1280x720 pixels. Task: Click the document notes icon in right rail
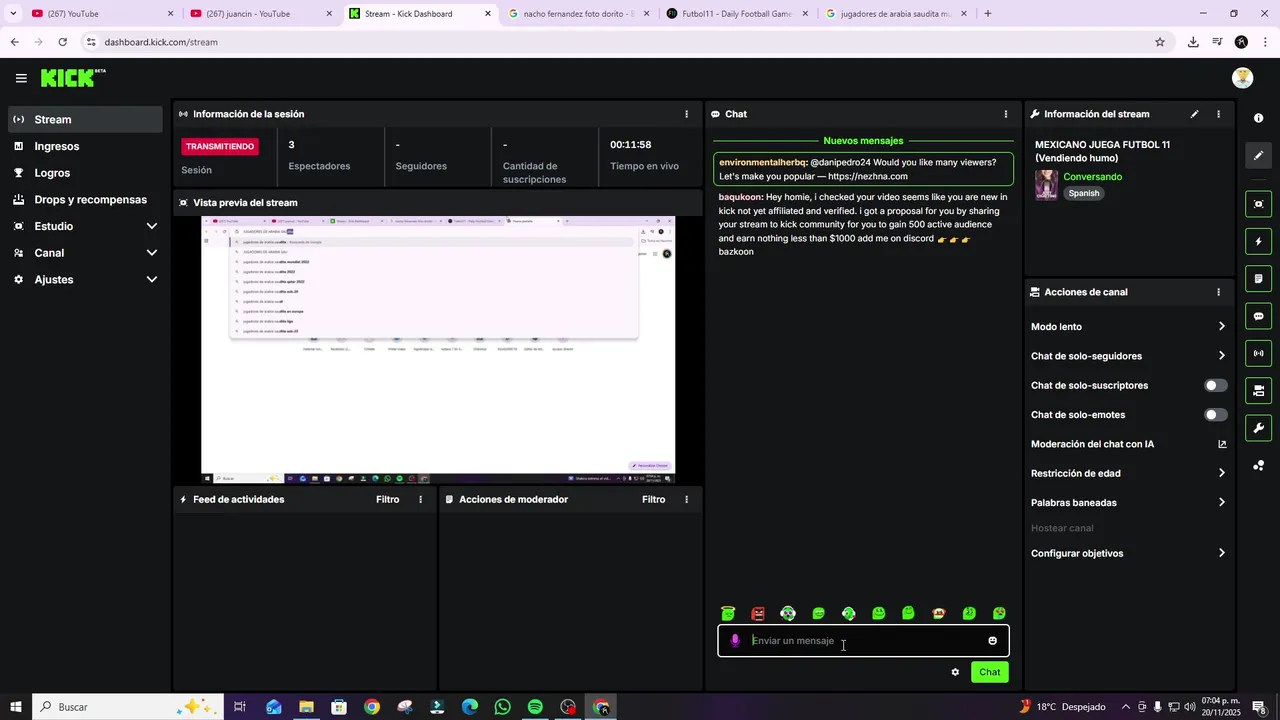click(1258, 279)
